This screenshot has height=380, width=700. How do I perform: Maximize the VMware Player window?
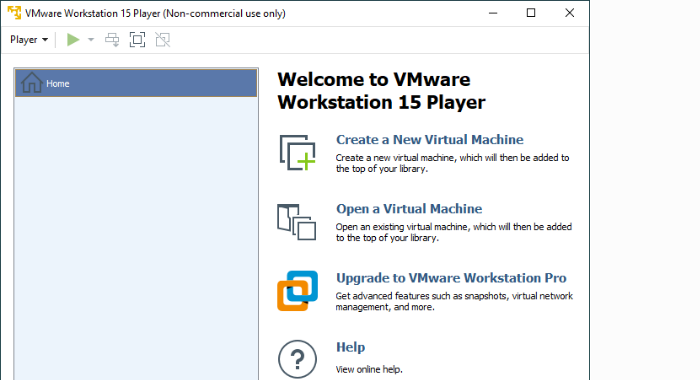531,13
